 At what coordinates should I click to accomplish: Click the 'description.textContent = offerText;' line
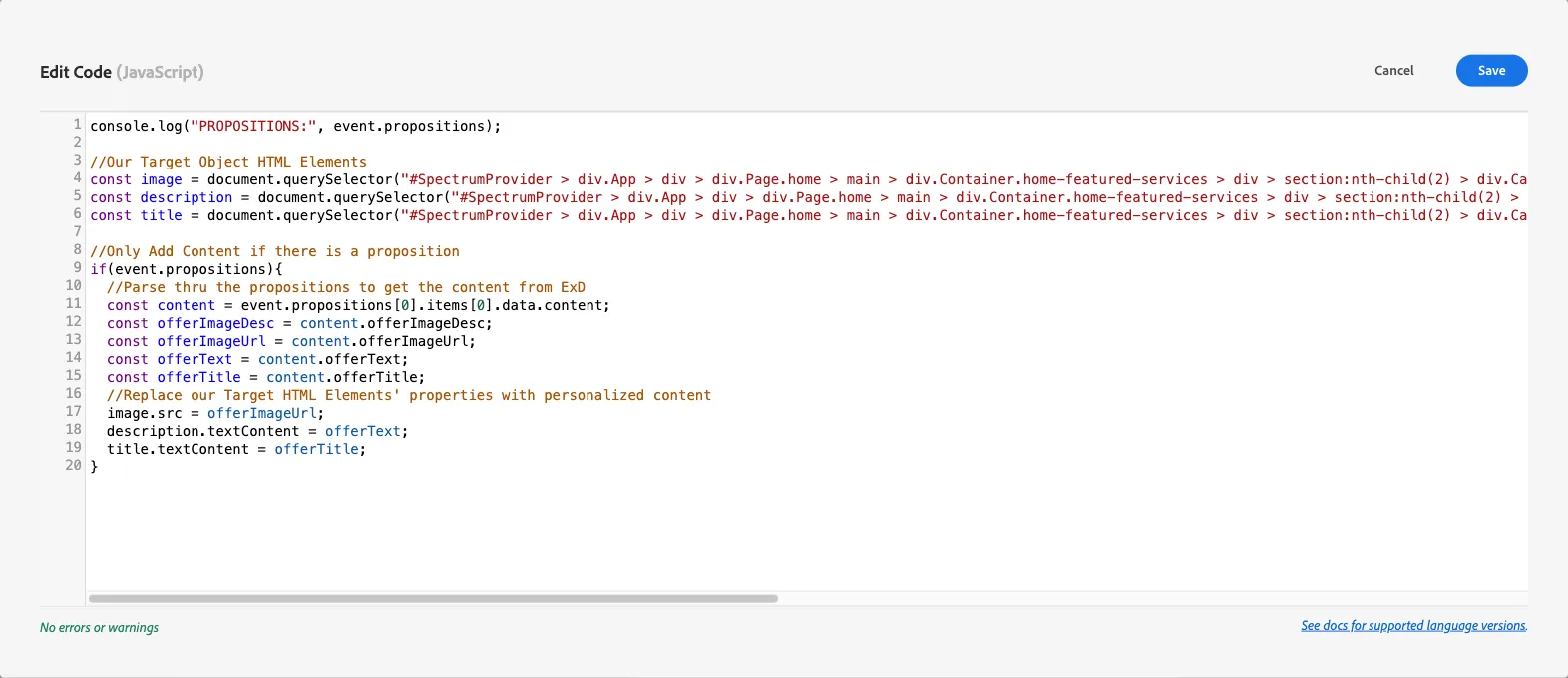[x=257, y=431]
